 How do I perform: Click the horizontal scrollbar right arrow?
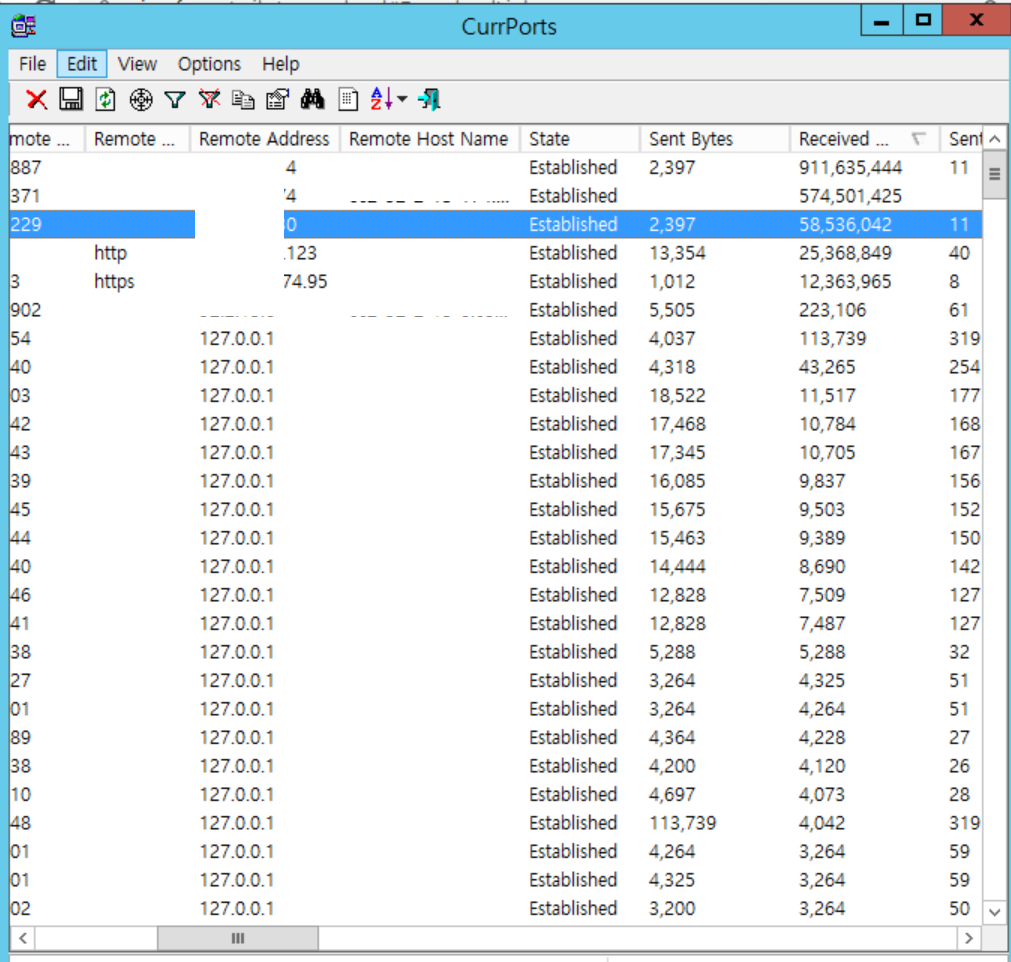tap(968, 938)
